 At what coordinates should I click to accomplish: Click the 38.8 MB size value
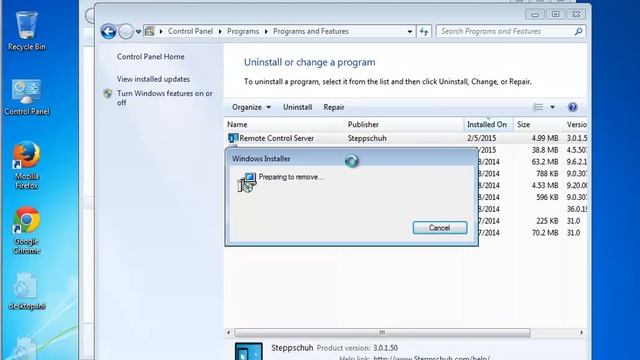point(545,150)
